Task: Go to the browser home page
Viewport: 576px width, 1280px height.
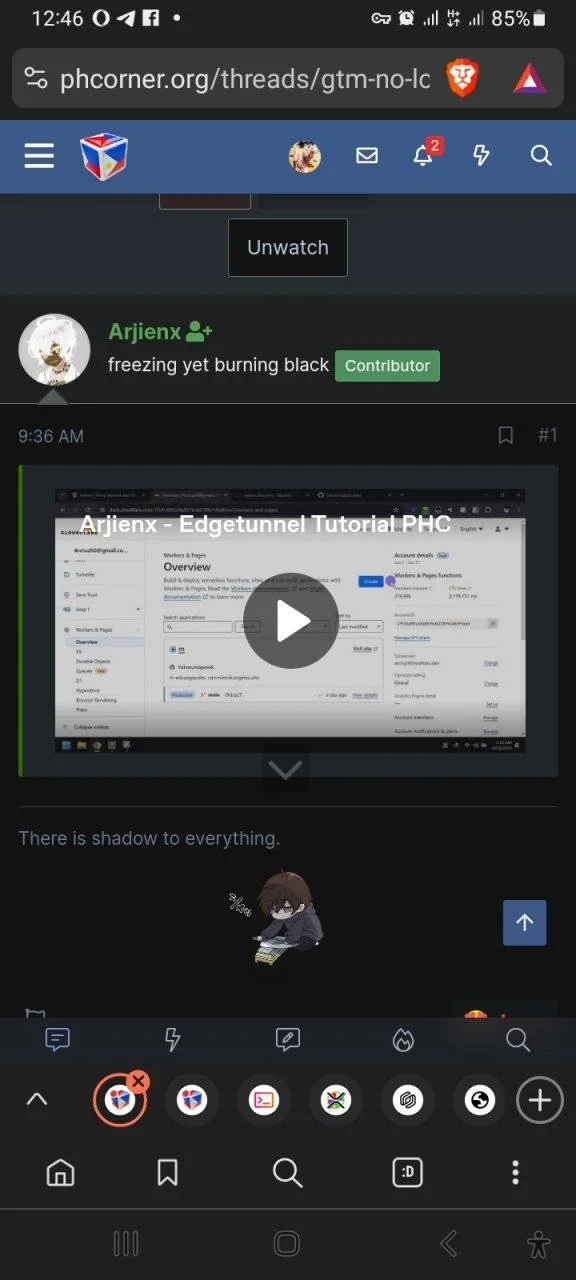Action: point(61,1173)
